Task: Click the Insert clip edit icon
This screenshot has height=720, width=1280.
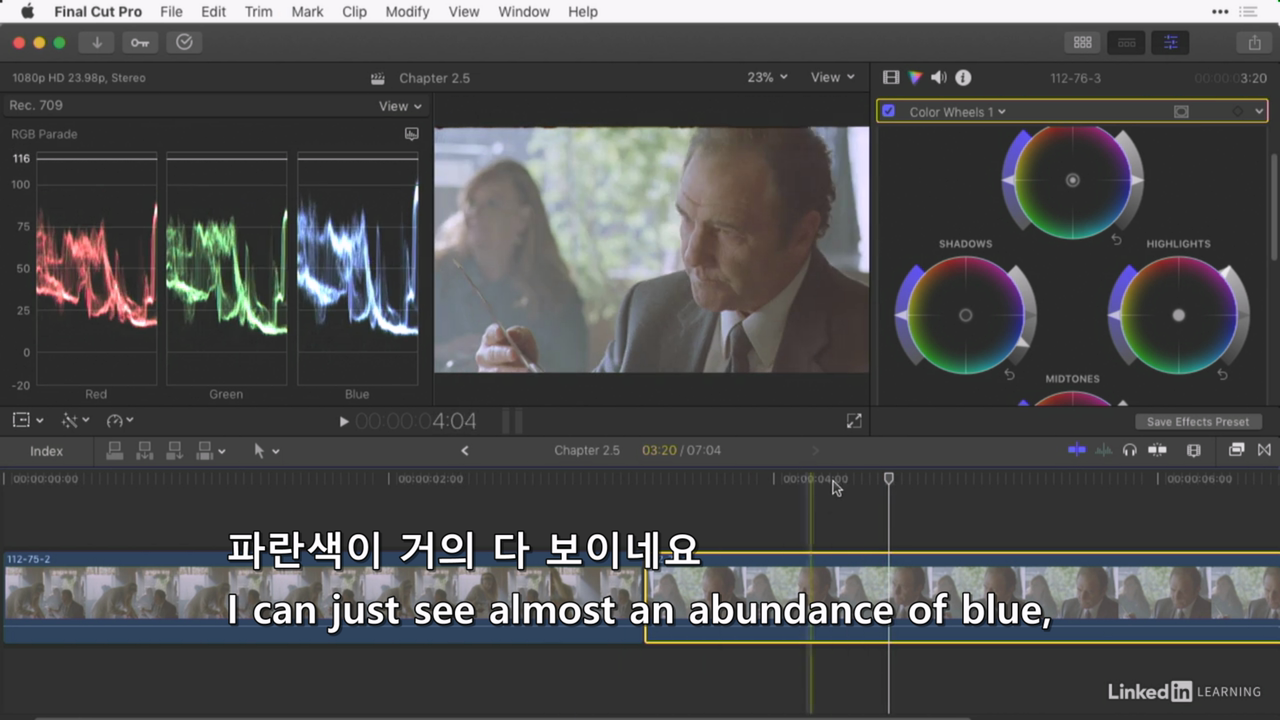Action: pos(144,451)
